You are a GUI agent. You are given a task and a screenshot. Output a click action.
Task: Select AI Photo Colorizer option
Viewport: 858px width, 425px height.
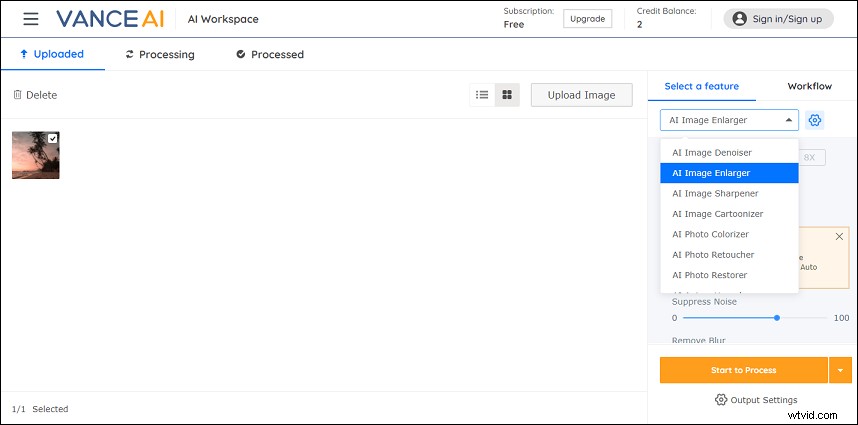click(x=712, y=234)
